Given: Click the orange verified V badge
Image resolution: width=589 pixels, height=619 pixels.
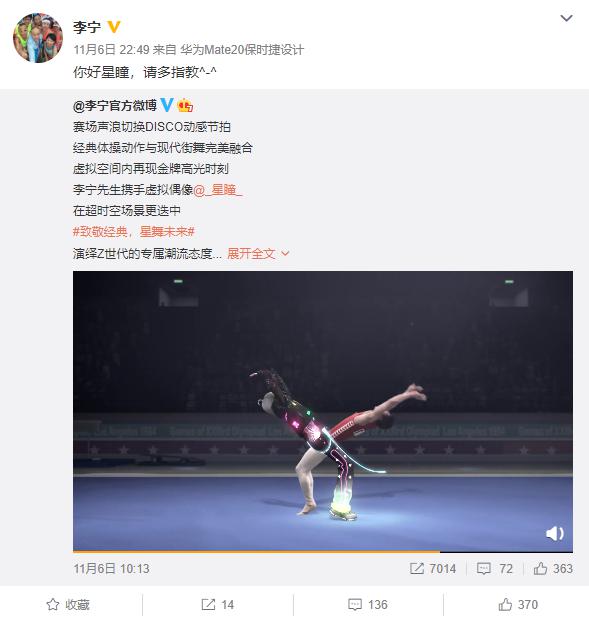Looking at the screenshot, I should 114,27.
